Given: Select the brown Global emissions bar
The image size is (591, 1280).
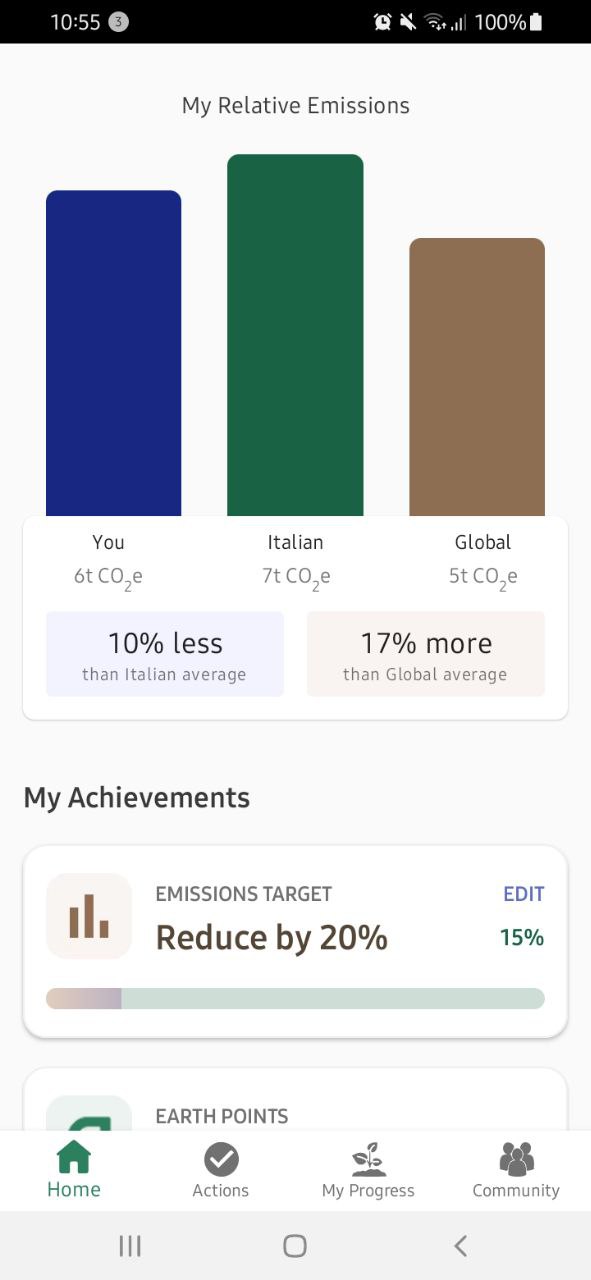Looking at the screenshot, I should coord(477,377).
